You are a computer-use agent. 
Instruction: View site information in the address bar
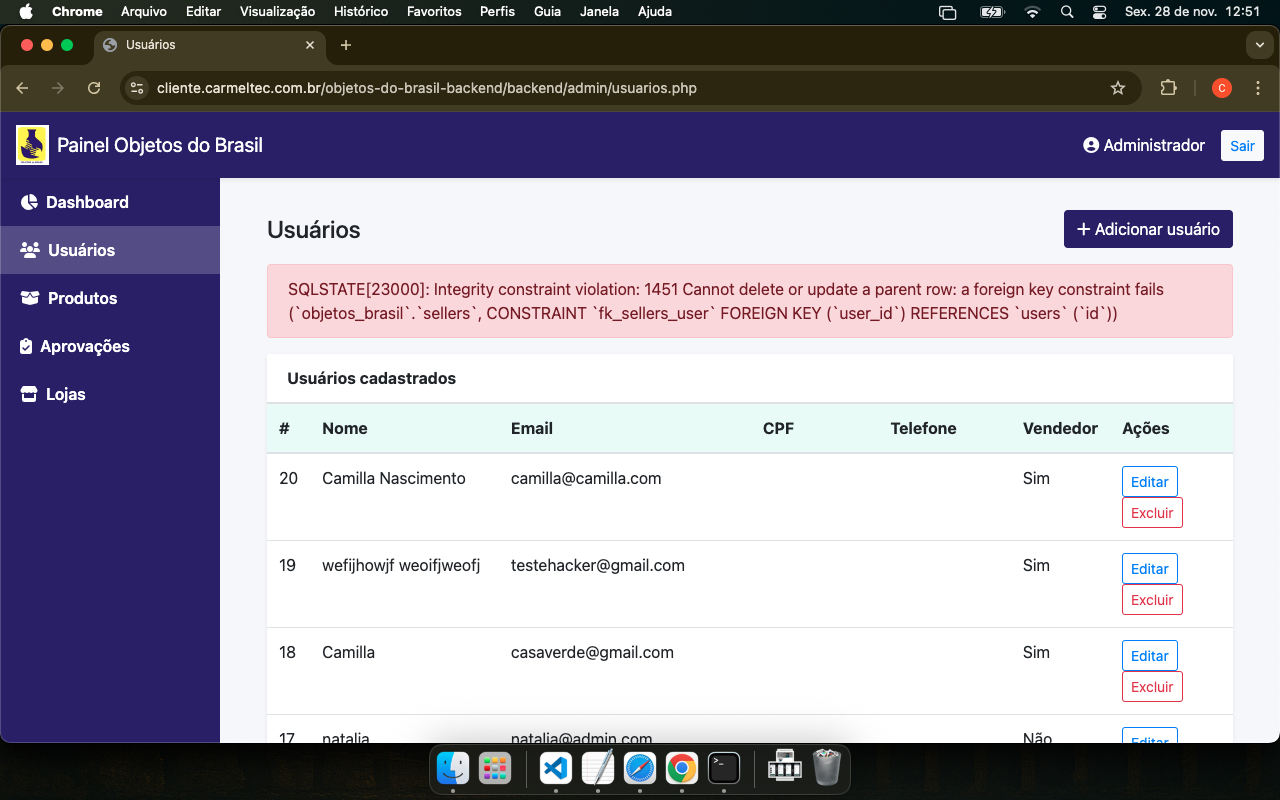pos(138,88)
